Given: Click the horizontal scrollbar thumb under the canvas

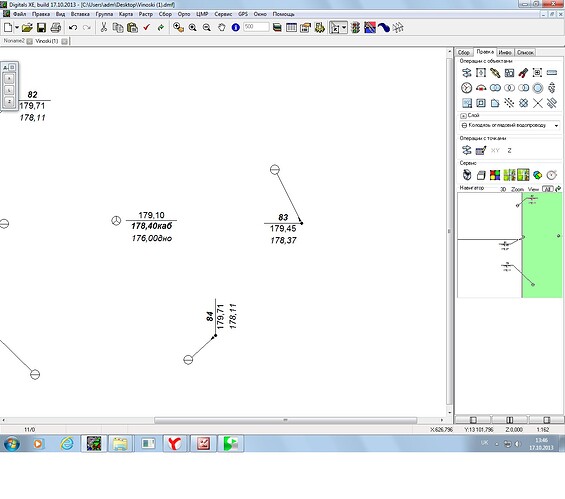Looking at the screenshot, I should [x=285, y=420].
